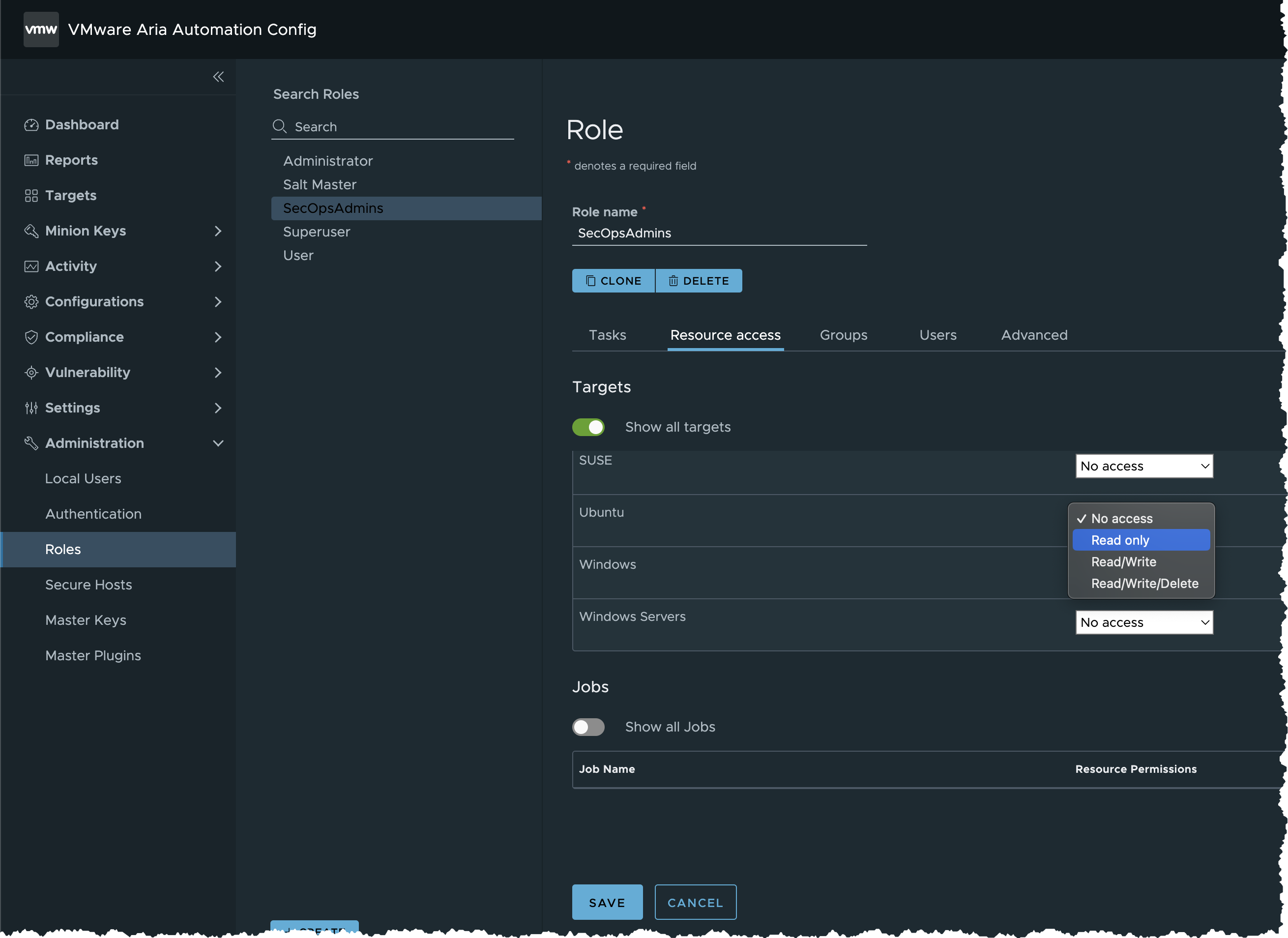Choose Read/Write/Delete in Ubuntu dropdown
Viewport: 1288px width, 938px height.
coord(1141,583)
